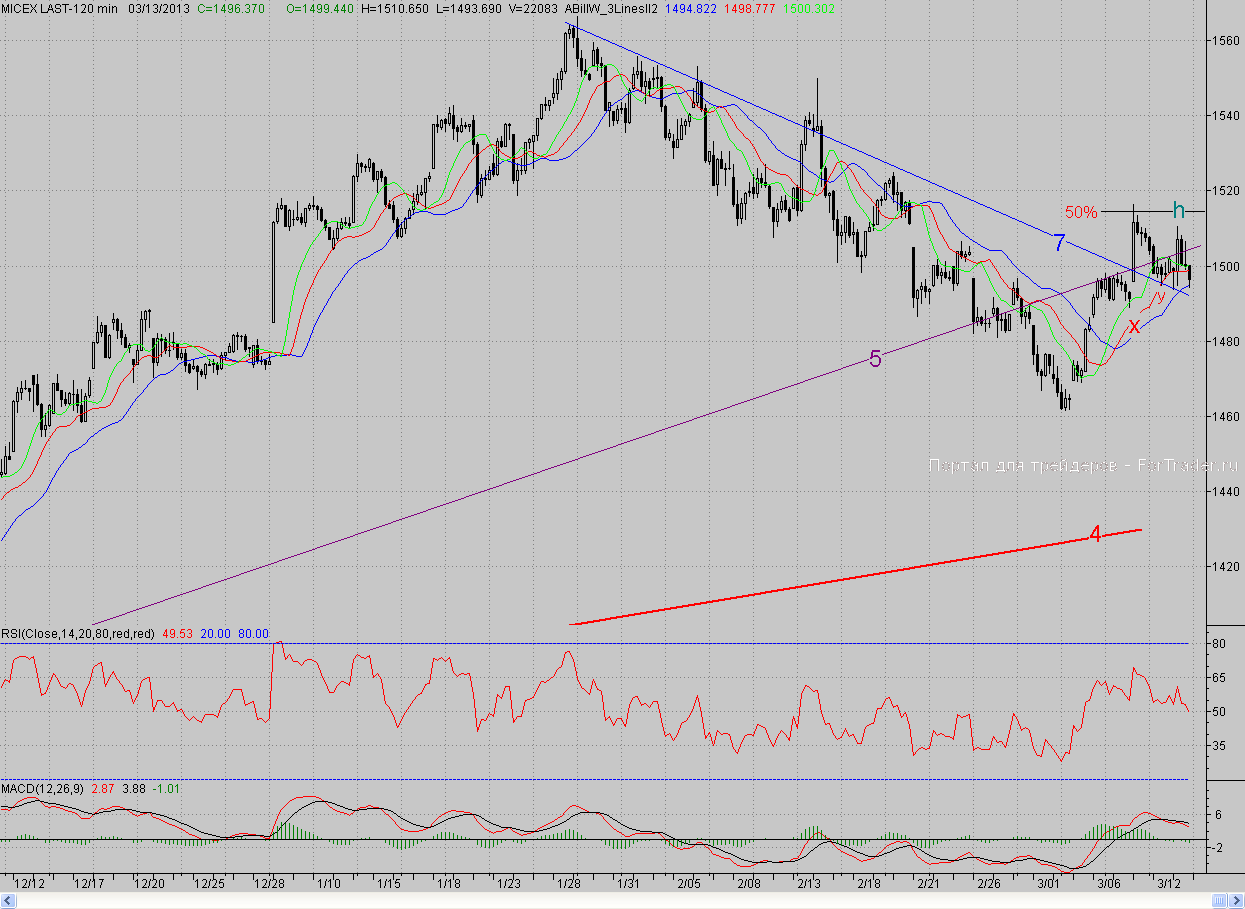Click the RSI 80 level axis label
This screenshot has width=1245, height=909.
(x=1220, y=644)
